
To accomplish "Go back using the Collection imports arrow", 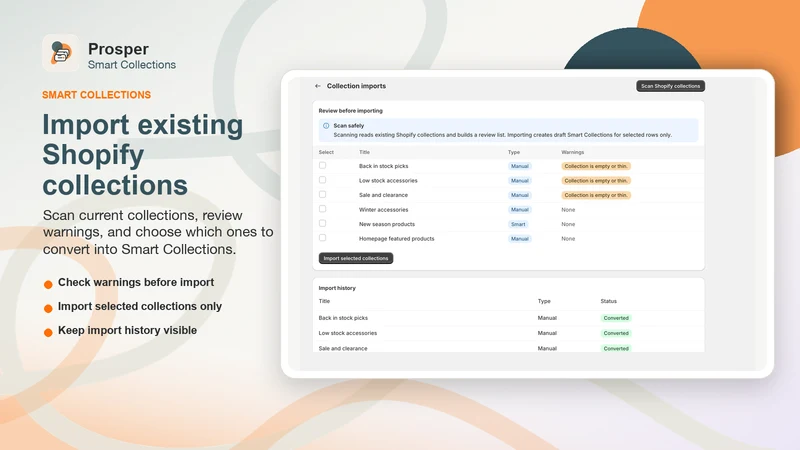I will [x=318, y=86].
